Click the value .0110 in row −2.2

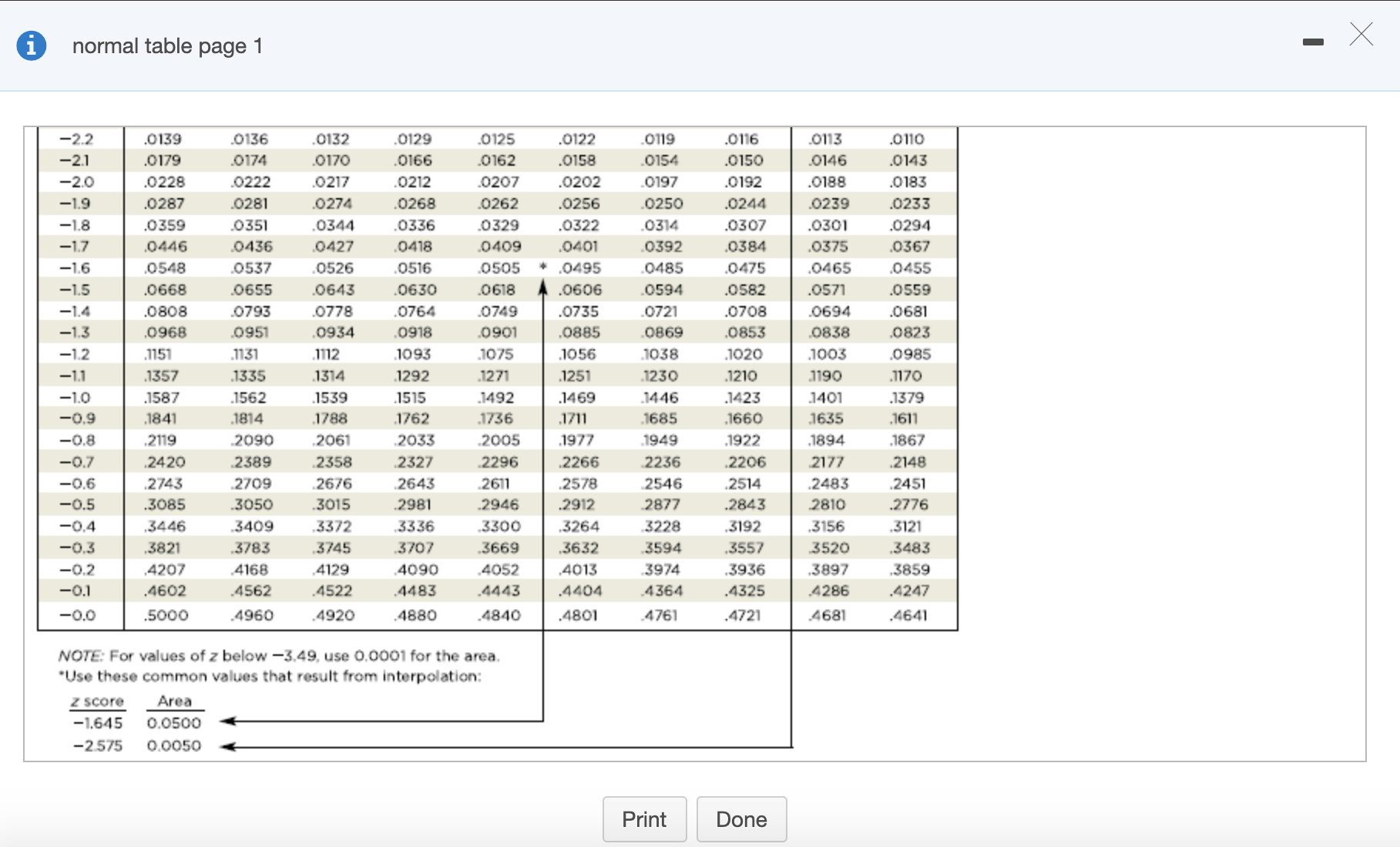[908, 139]
